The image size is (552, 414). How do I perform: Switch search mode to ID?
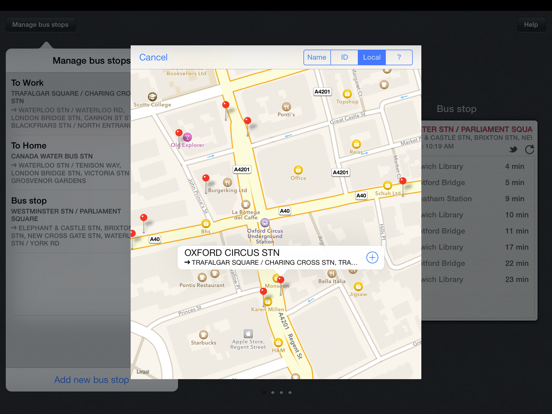click(x=344, y=57)
